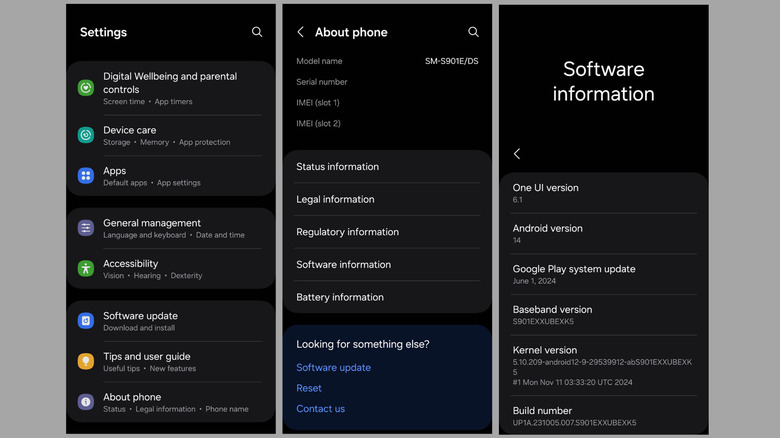Image resolution: width=780 pixels, height=438 pixels.
Task: Tap the General management sliders icon
Action: tap(86, 228)
